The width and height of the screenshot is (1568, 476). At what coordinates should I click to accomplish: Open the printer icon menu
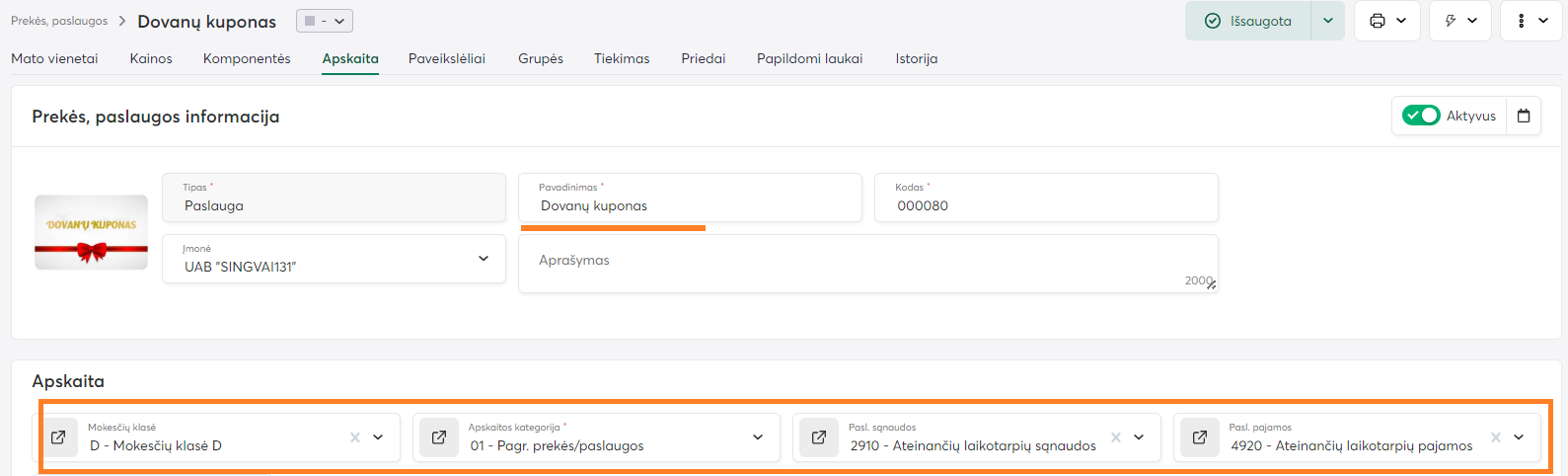[1386, 21]
